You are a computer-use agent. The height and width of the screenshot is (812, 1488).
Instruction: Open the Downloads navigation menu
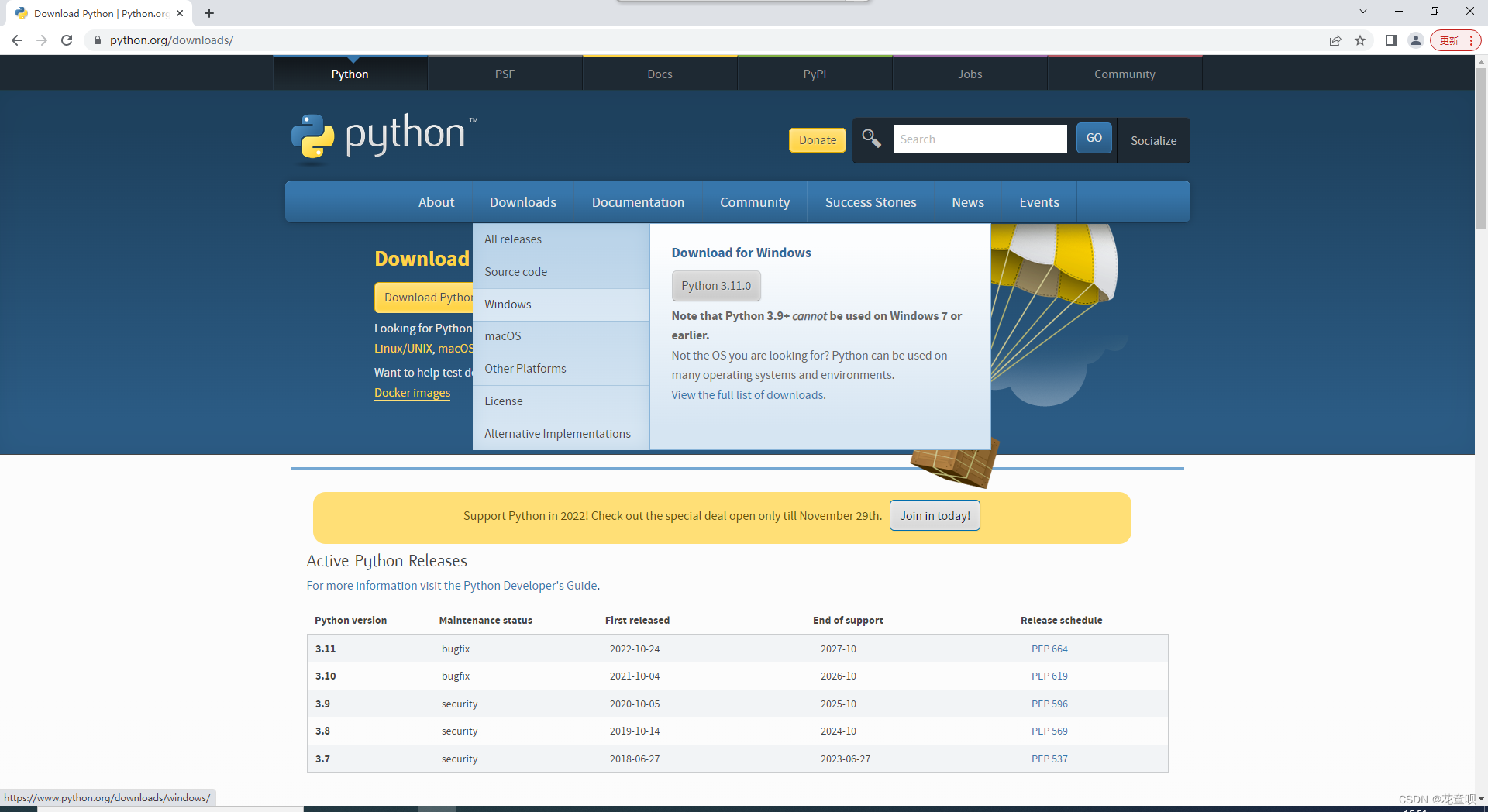[x=523, y=202]
